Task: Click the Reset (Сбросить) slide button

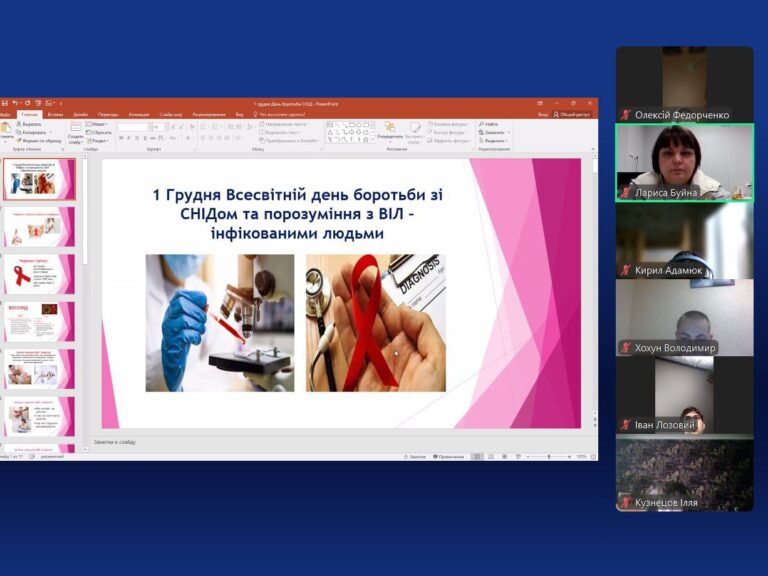Action: [x=100, y=132]
